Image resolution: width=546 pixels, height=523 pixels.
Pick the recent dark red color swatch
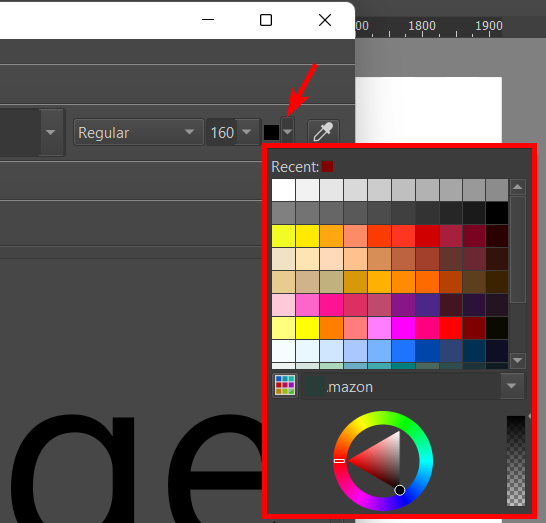tap(328, 166)
